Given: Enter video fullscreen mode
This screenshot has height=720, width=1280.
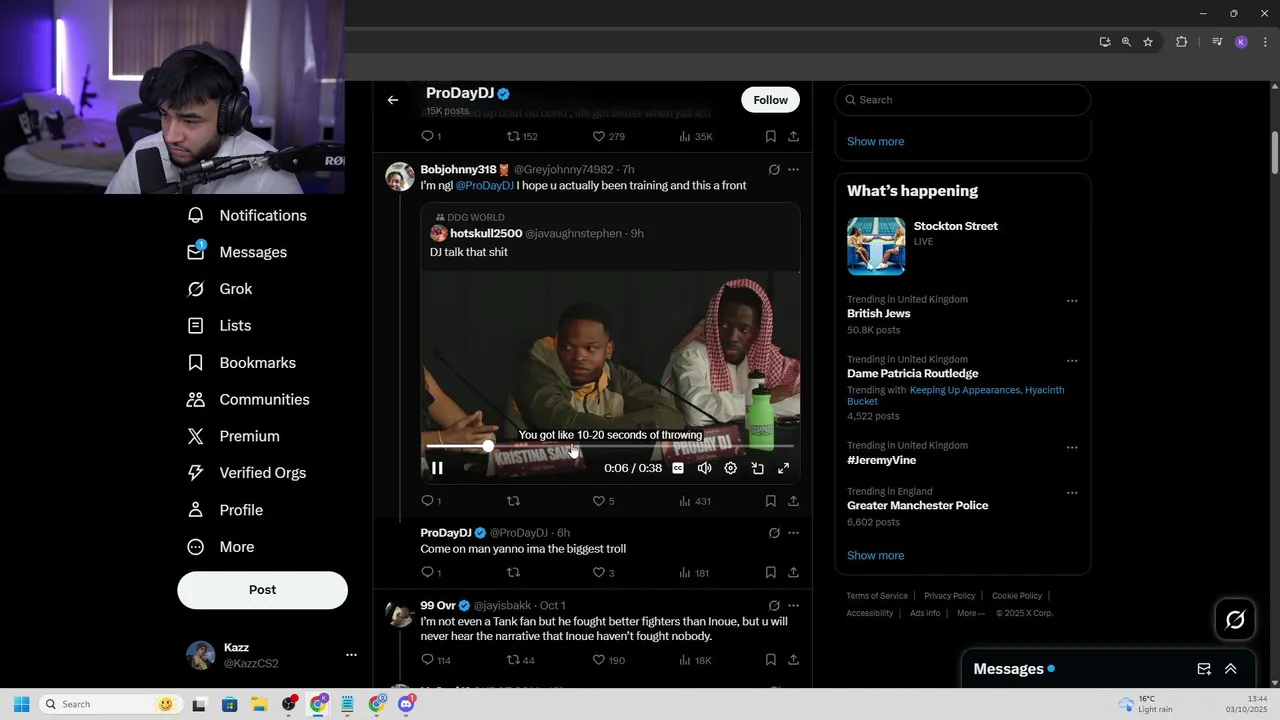Looking at the screenshot, I should pos(784,468).
